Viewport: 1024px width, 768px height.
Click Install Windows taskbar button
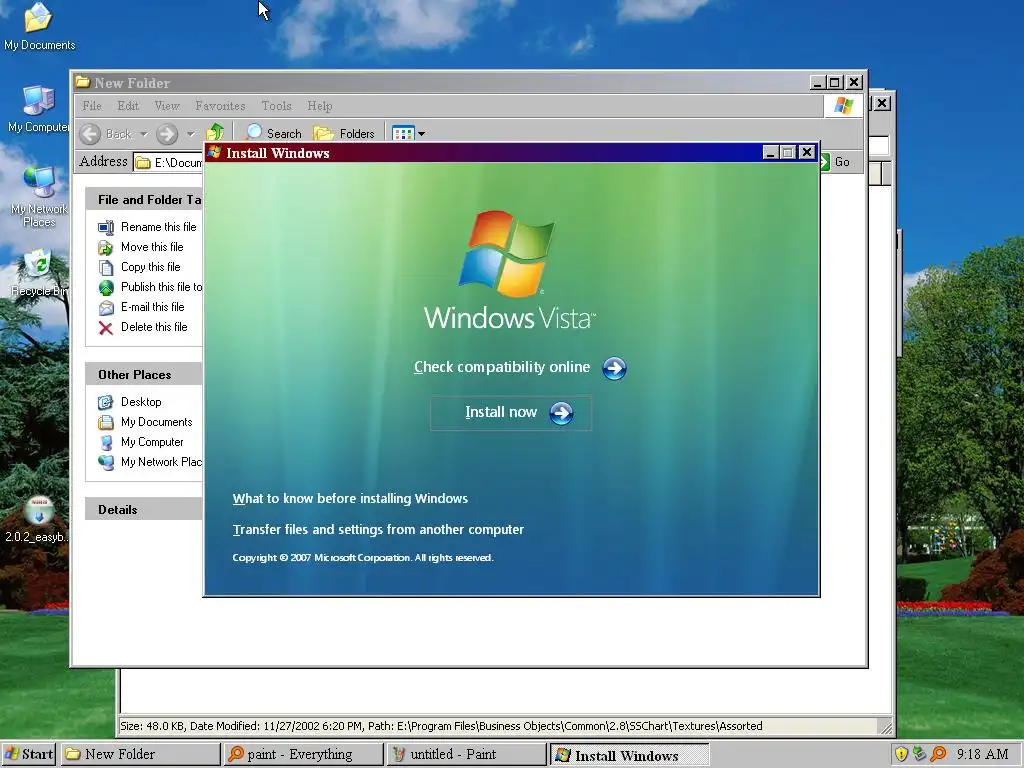click(630, 755)
